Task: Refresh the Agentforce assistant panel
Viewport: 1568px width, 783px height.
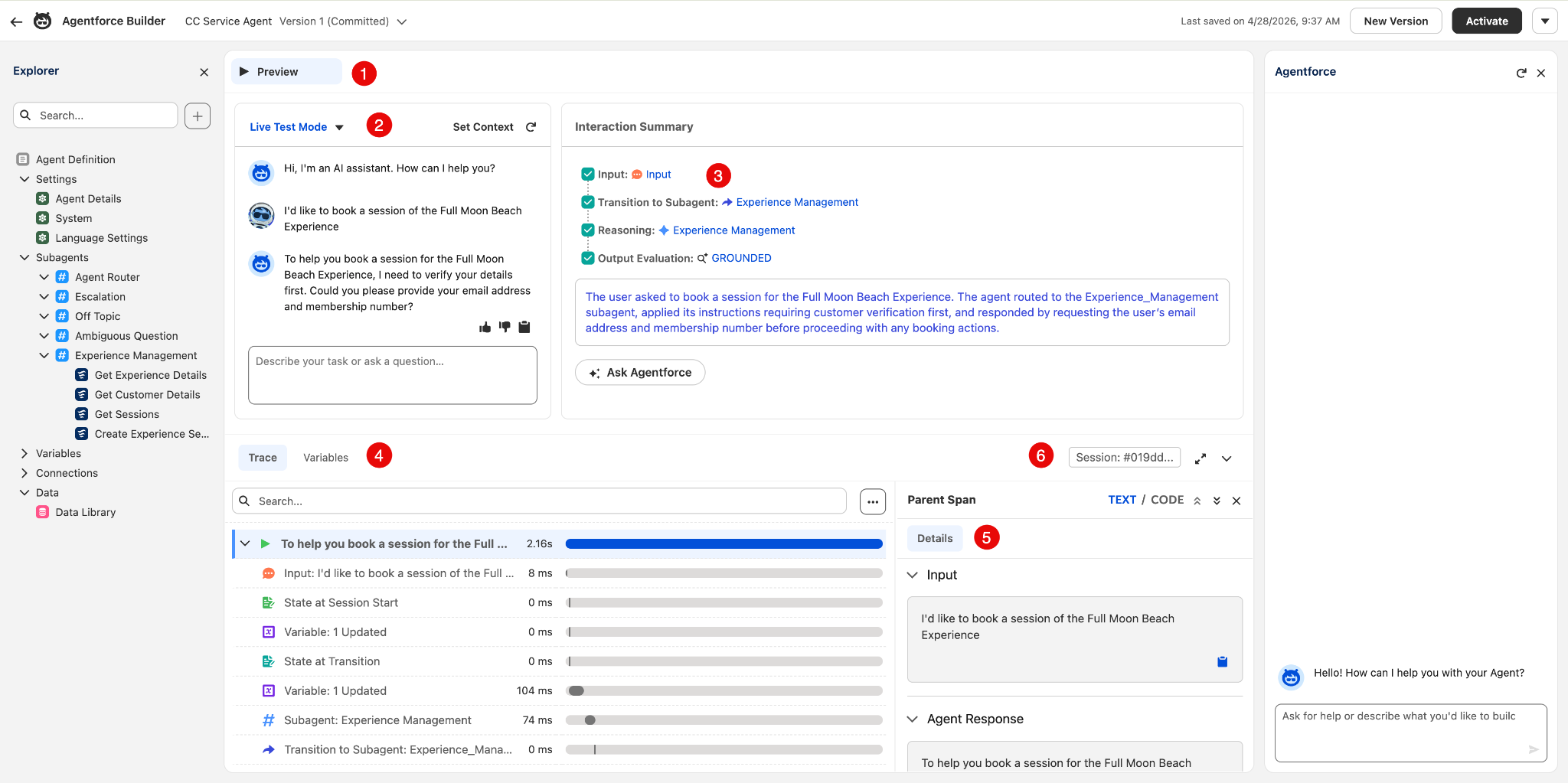Action: click(x=1521, y=73)
